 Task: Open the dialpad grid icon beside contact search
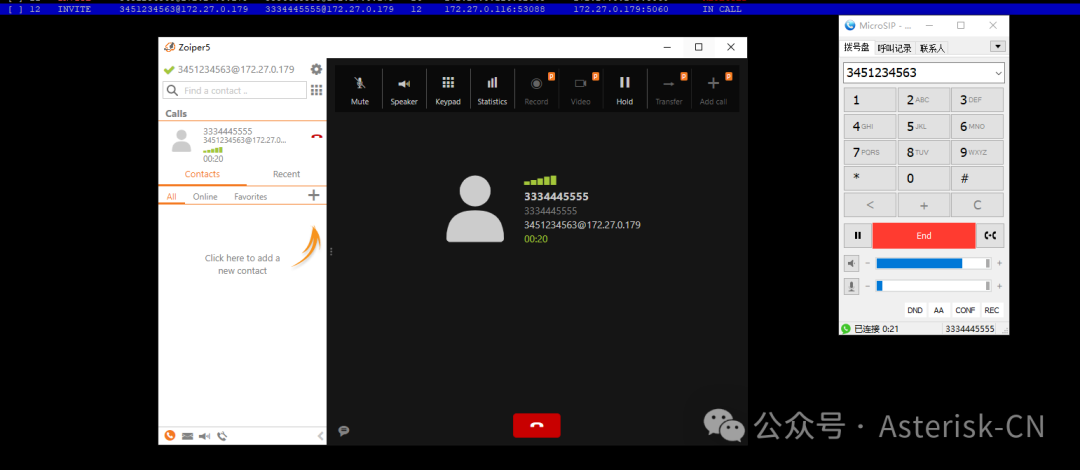point(316,90)
